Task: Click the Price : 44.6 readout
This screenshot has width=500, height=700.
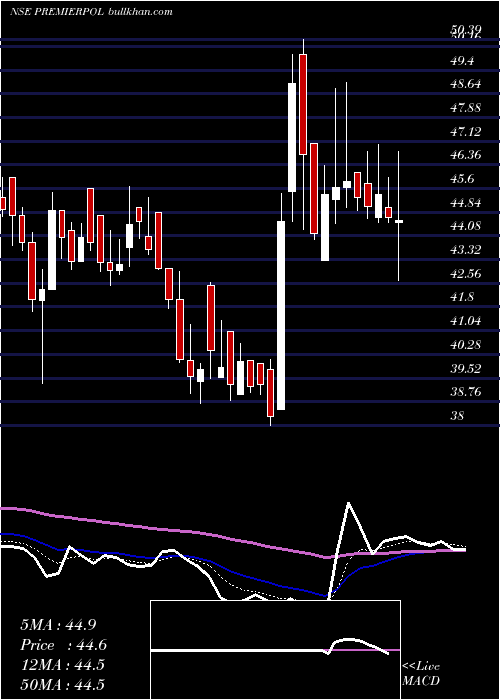Action: (x=63, y=645)
